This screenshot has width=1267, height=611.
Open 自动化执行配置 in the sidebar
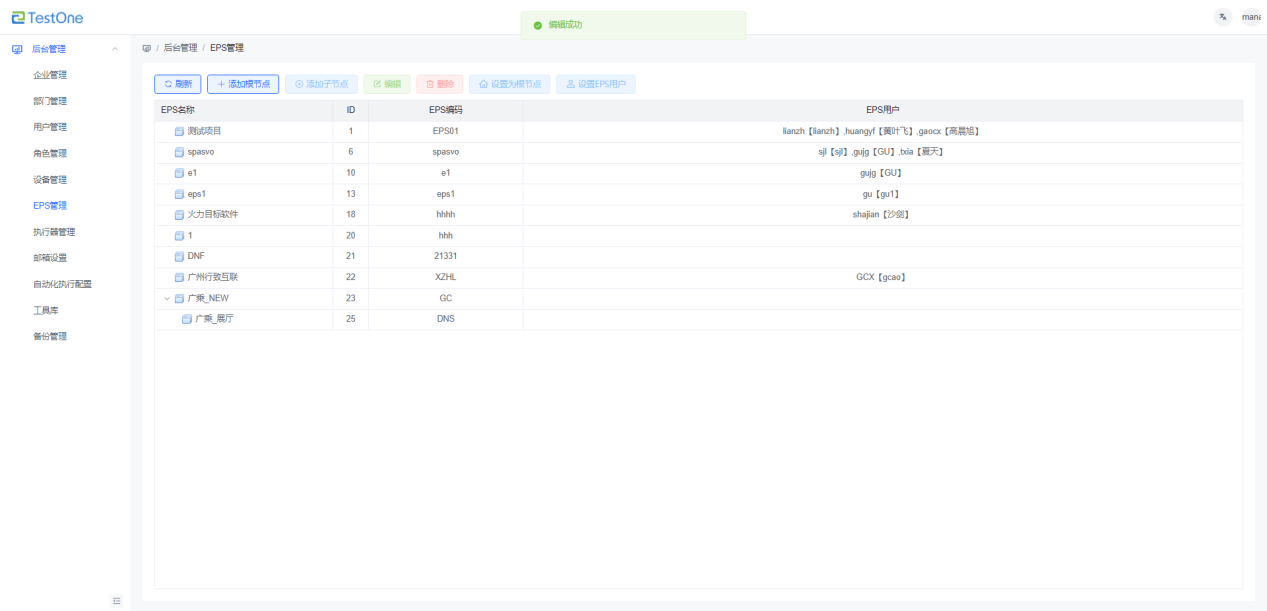pos(62,284)
